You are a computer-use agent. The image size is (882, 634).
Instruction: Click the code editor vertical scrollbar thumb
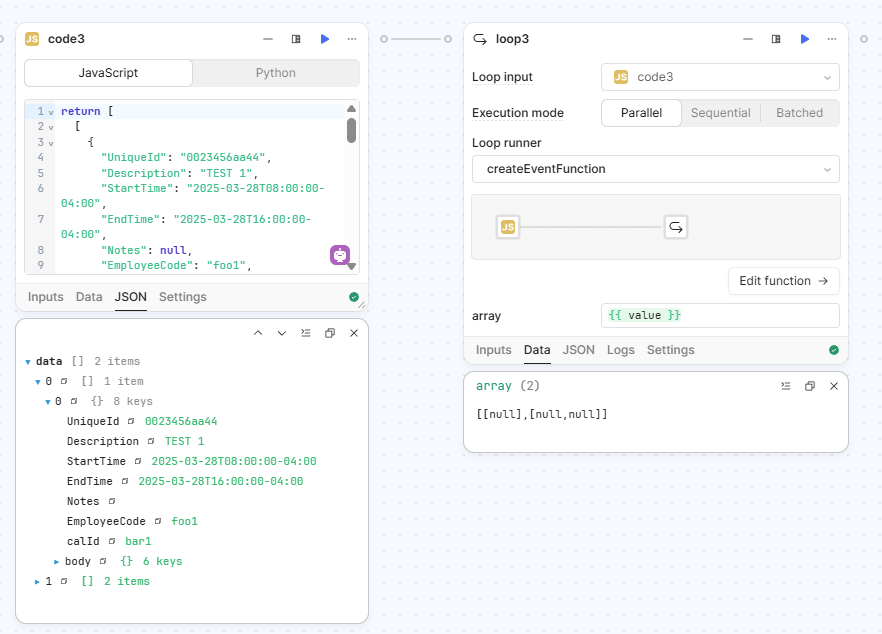coord(352,131)
